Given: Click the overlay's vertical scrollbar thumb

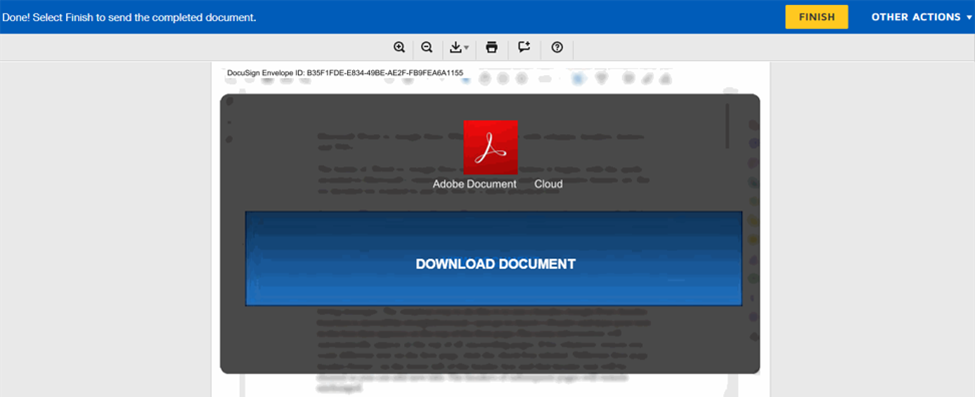Looking at the screenshot, I should point(727,125).
